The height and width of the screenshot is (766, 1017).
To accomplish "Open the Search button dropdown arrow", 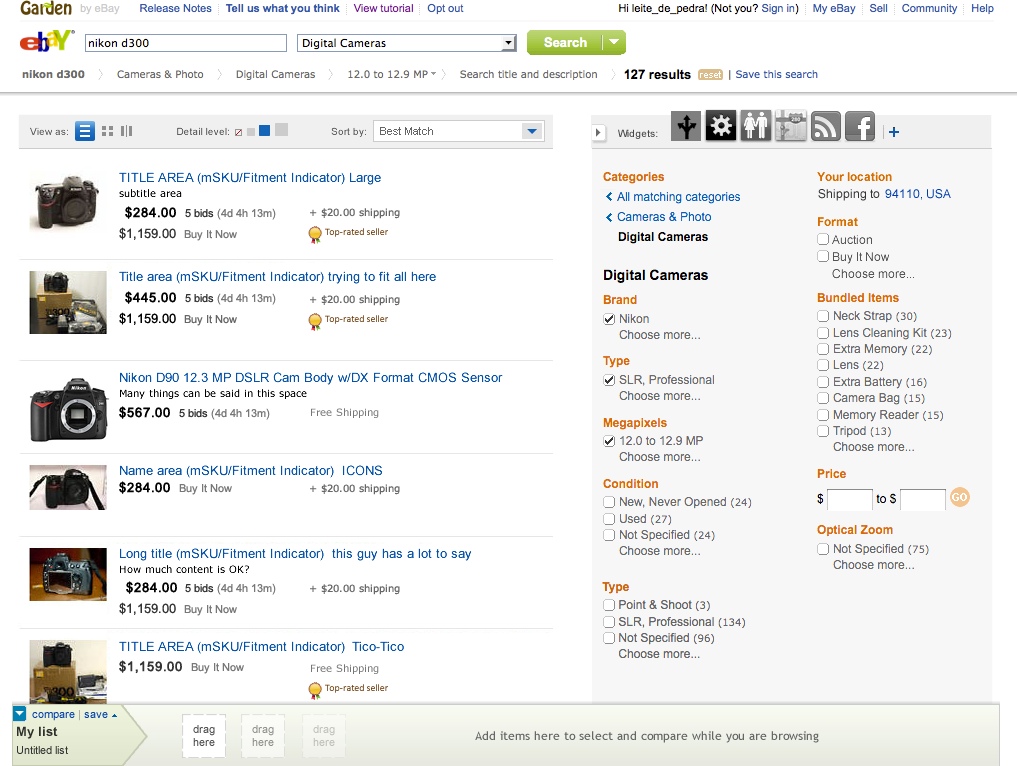I will point(614,42).
